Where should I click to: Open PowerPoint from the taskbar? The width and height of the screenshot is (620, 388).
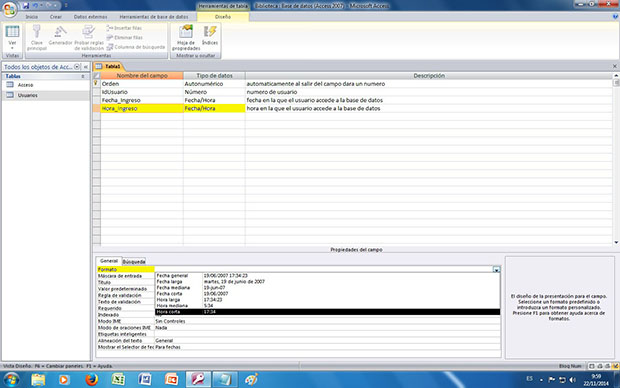point(171,380)
